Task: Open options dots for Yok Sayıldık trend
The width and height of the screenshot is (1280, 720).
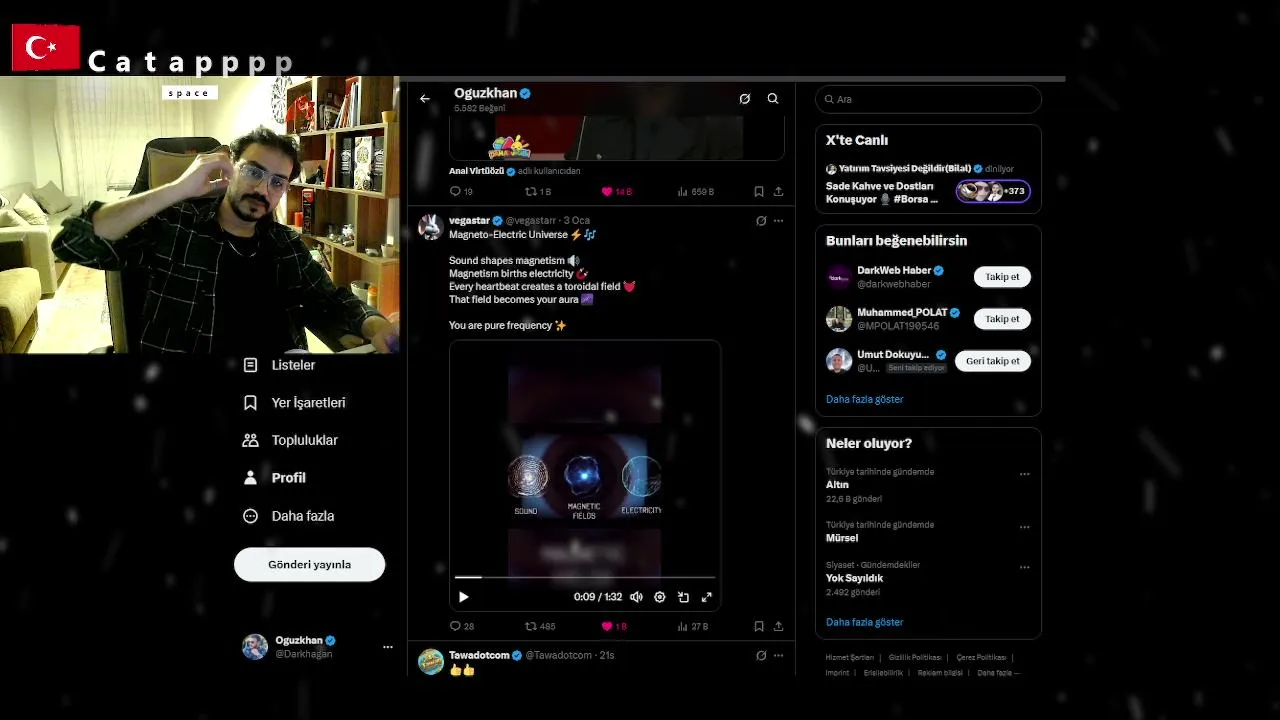Action: 1024,567
